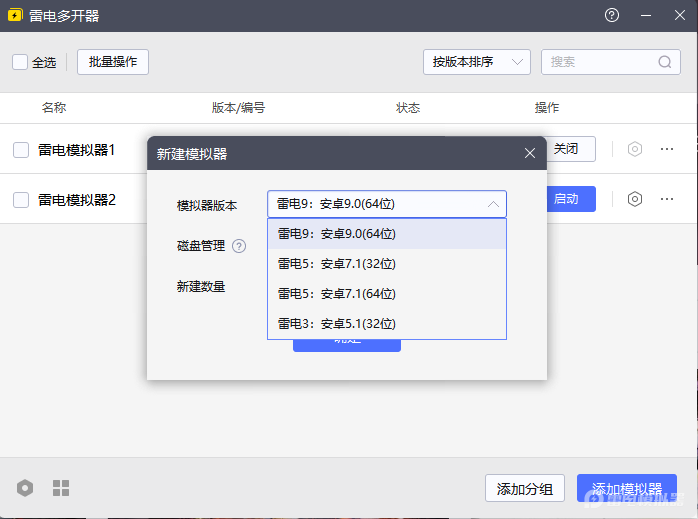The width and height of the screenshot is (698, 519).
Task: Select 雷电3：安卓5.1(32位) option
Action: tap(387, 324)
